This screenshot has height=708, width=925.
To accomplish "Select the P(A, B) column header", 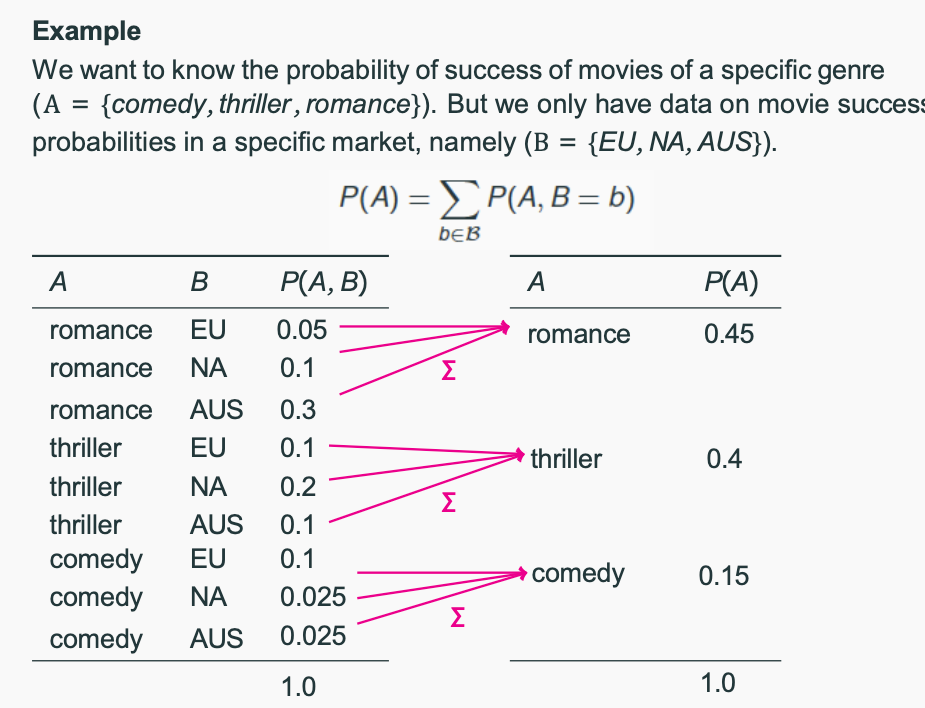I will tap(324, 282).
